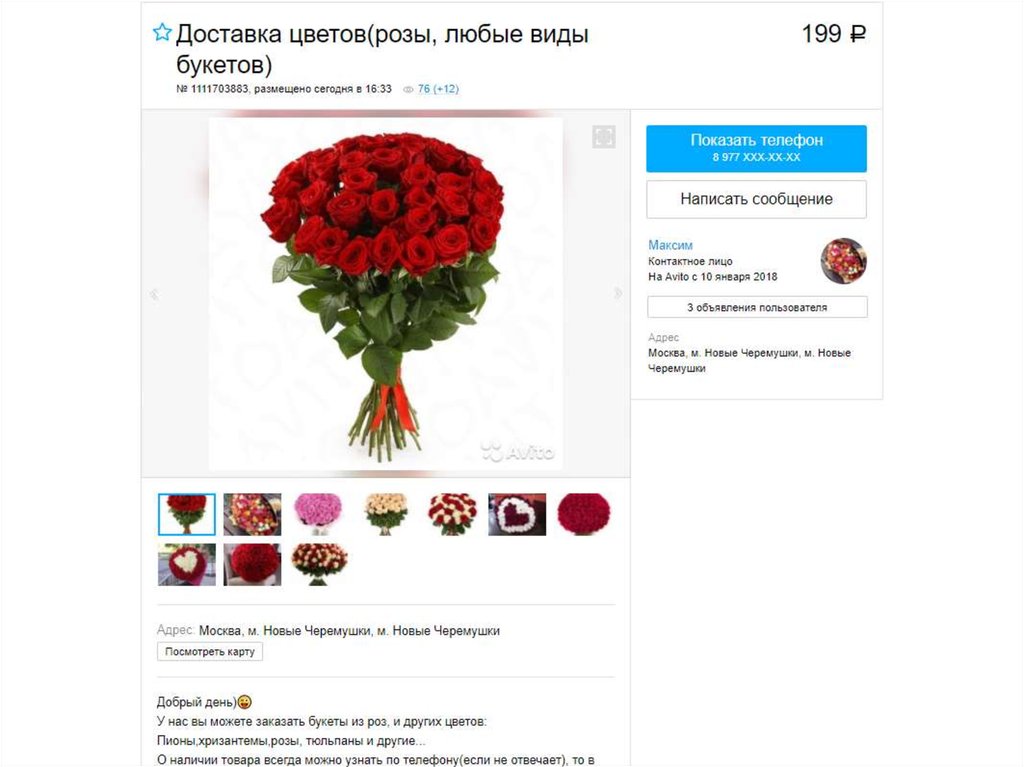Click main red roses bouquet image

(385, 294)
